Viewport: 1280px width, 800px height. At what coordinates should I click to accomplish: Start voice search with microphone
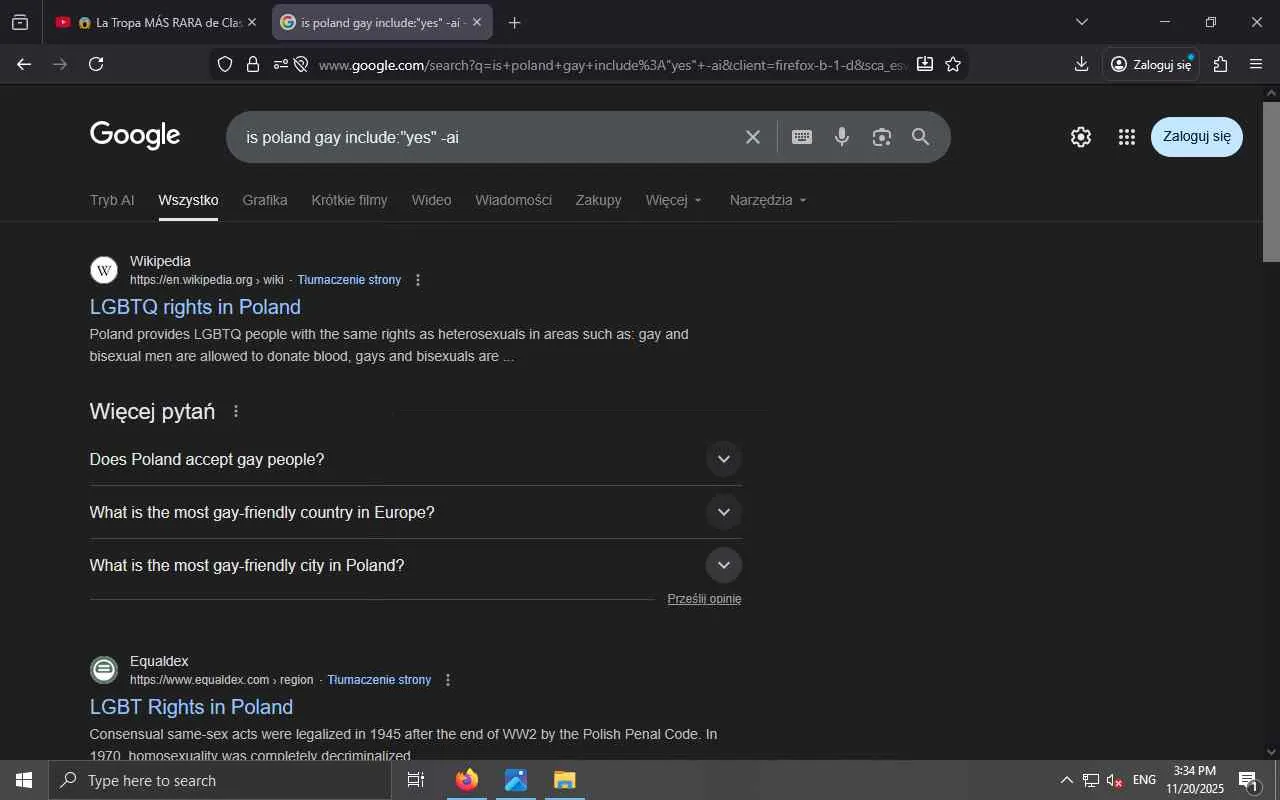click(842, 137)
